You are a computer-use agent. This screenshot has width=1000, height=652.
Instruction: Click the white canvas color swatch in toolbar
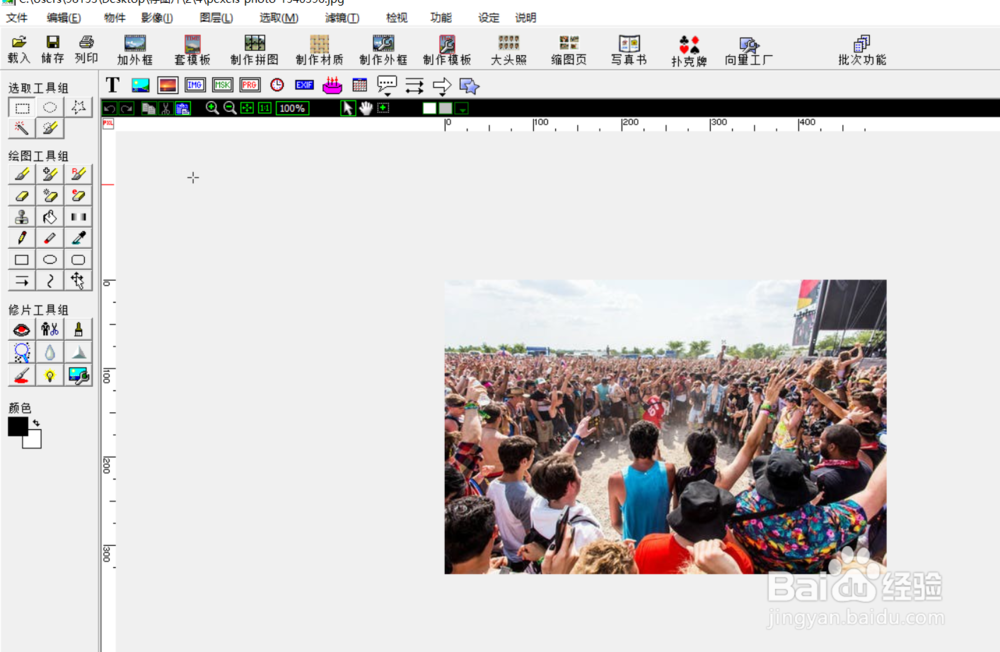pos(429,108)
